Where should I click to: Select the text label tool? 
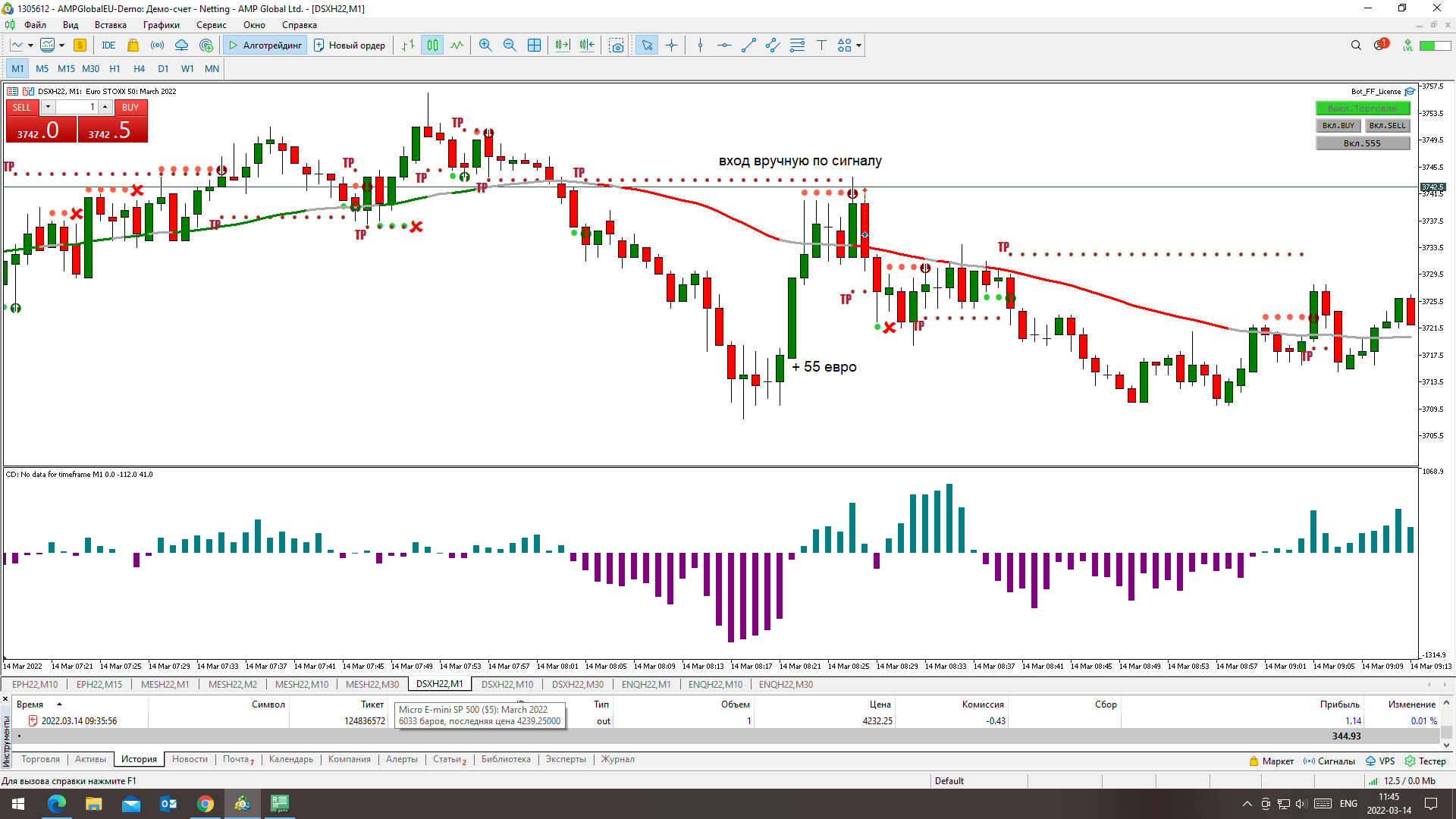click(821, 45)
